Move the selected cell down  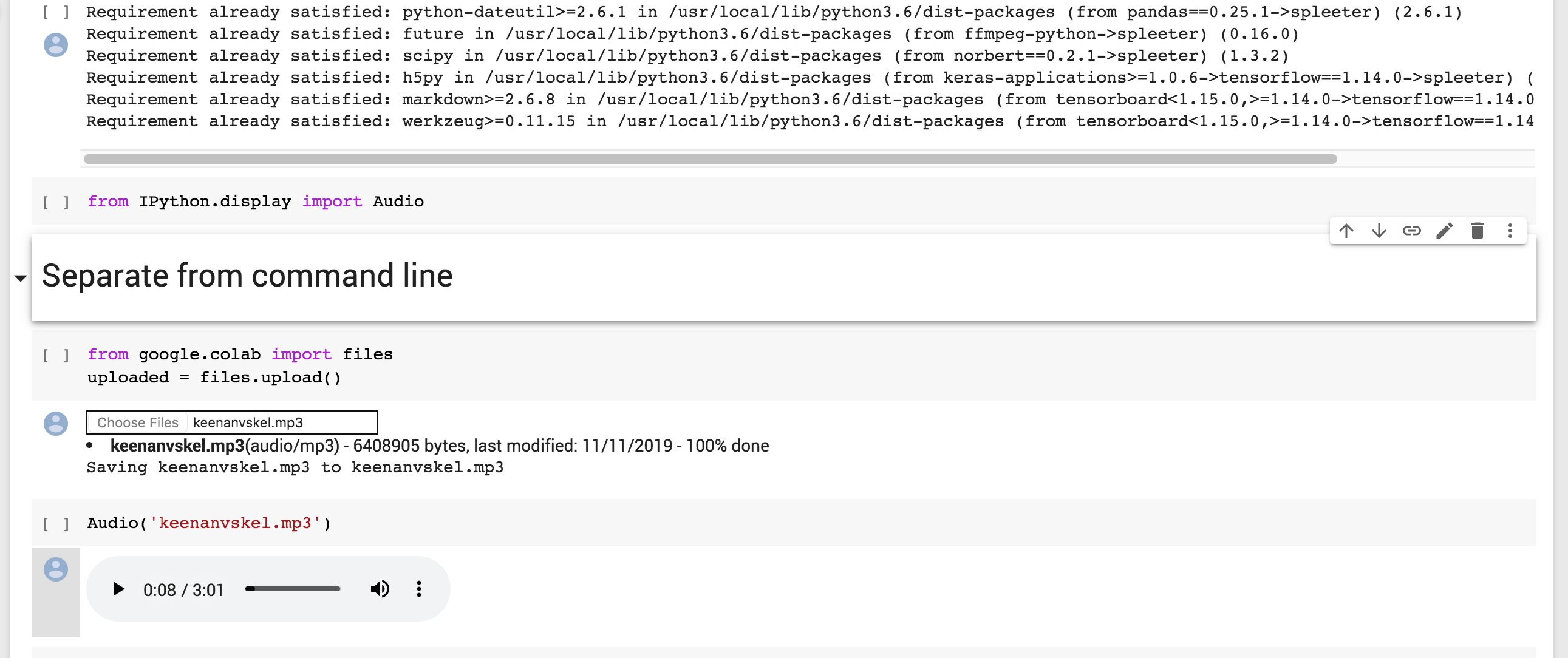[1379, 231]
